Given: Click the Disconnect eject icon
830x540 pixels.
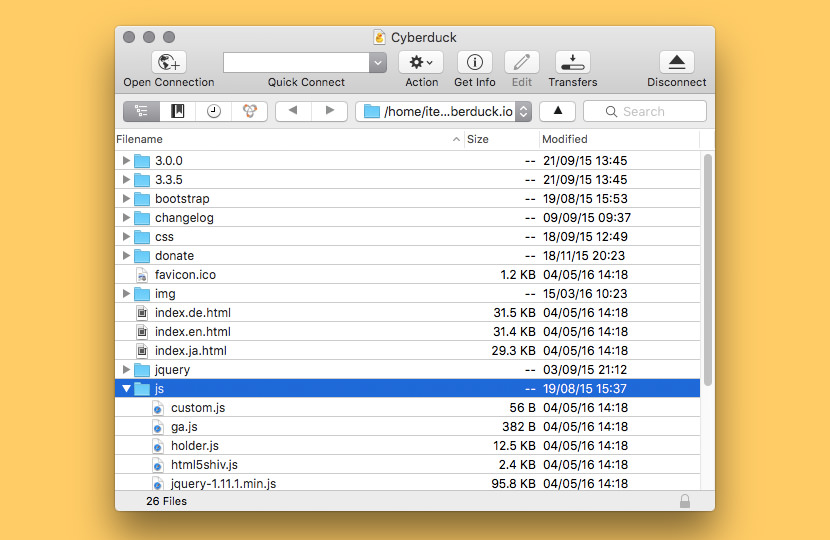Looking at the screenshot, I should pos(676,62).
